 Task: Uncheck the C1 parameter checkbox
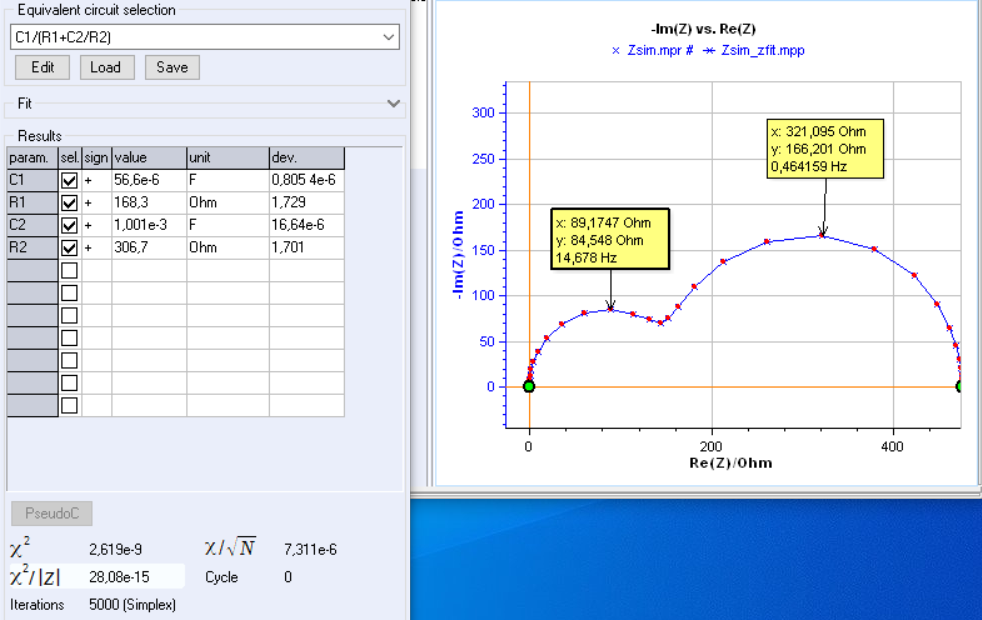coord(70,180)
